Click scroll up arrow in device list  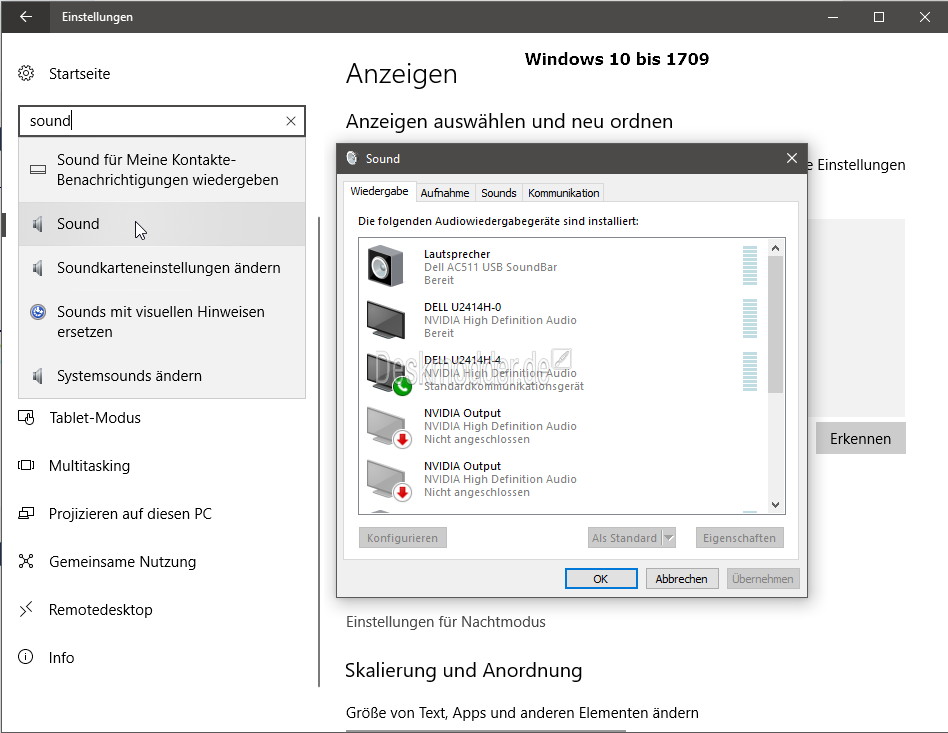[x=776, y=248]
